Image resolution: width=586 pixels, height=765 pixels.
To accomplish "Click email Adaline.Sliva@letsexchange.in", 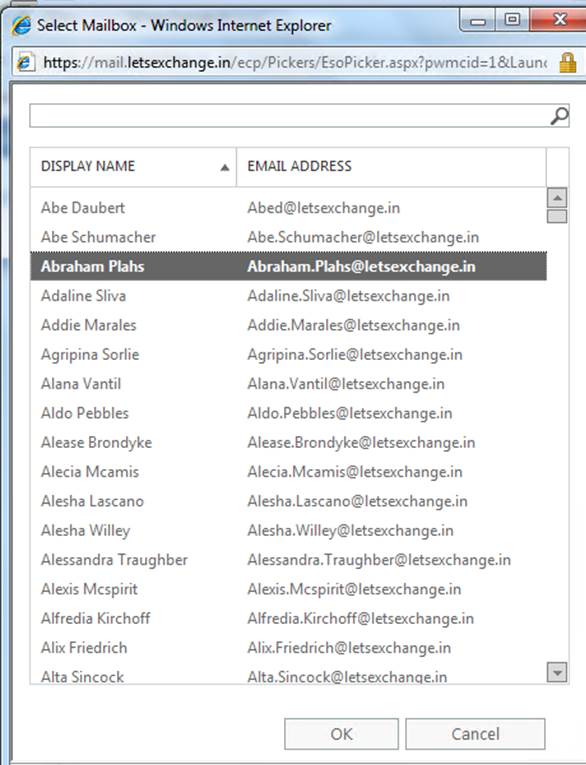I will [x=348, y=296].
